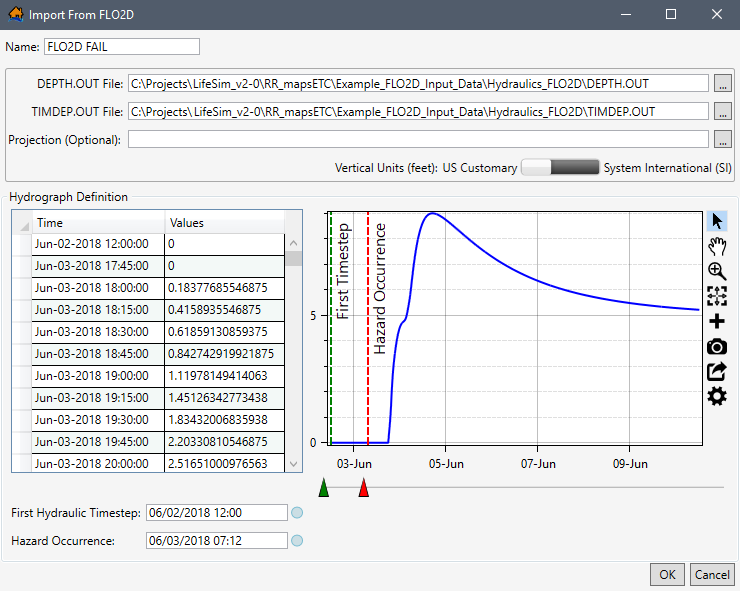
Task: Click value cell 0.61859130859375
Action: 225,332
